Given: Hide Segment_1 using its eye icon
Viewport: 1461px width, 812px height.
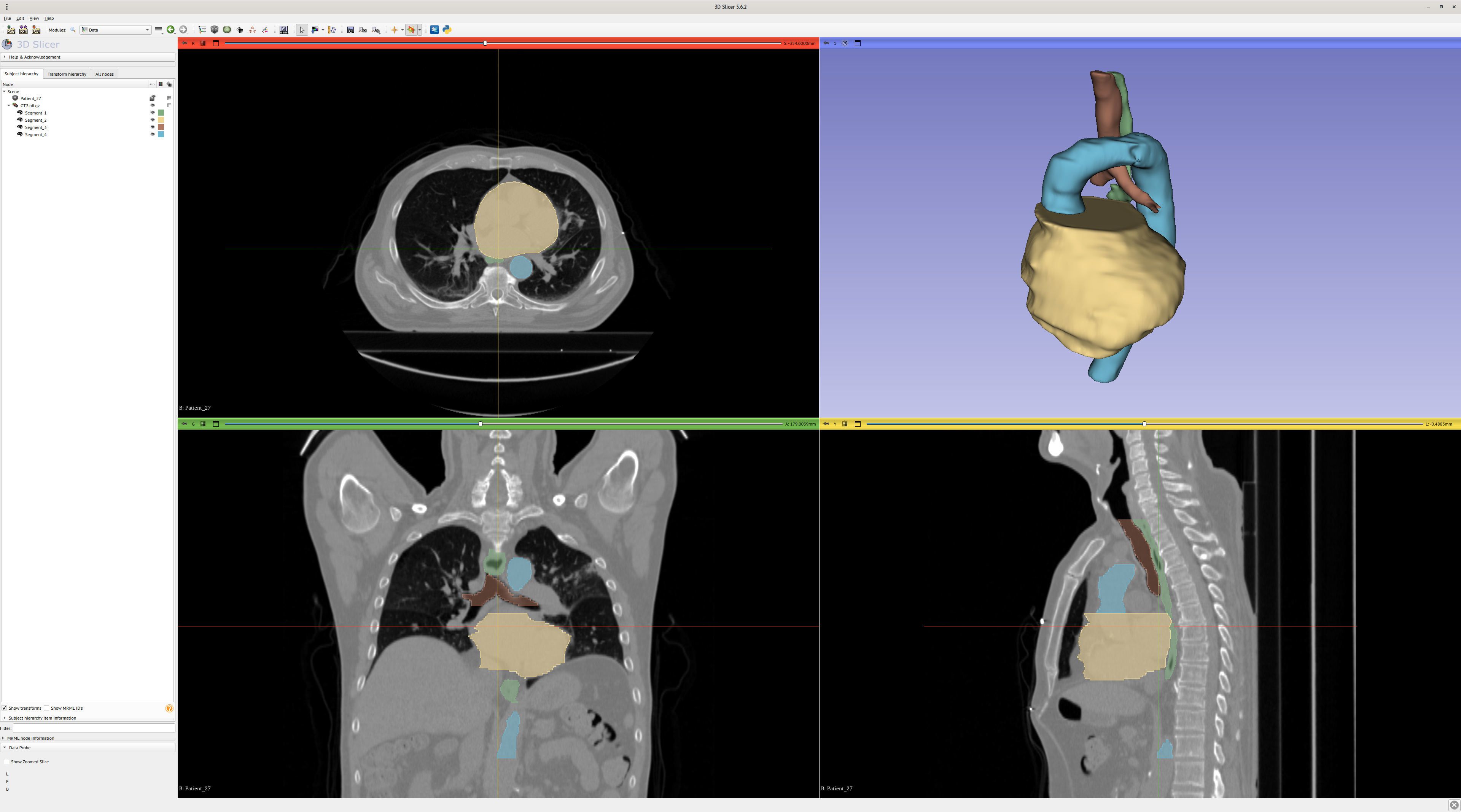Looking at the screenshot, I should click(152, 113).
